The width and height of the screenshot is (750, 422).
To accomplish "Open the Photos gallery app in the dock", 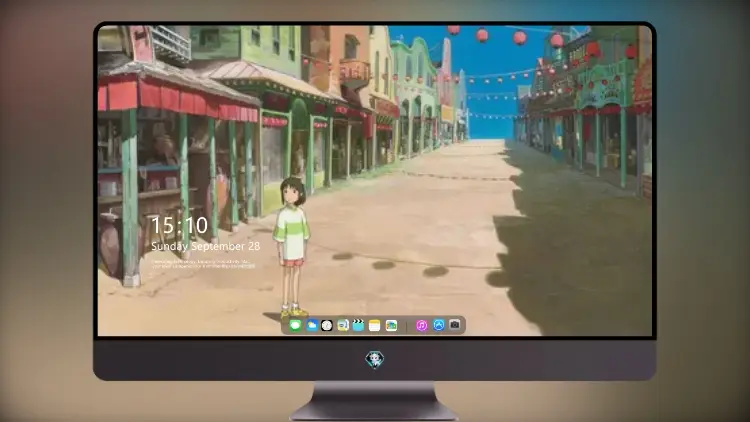I will click(391, 325).
